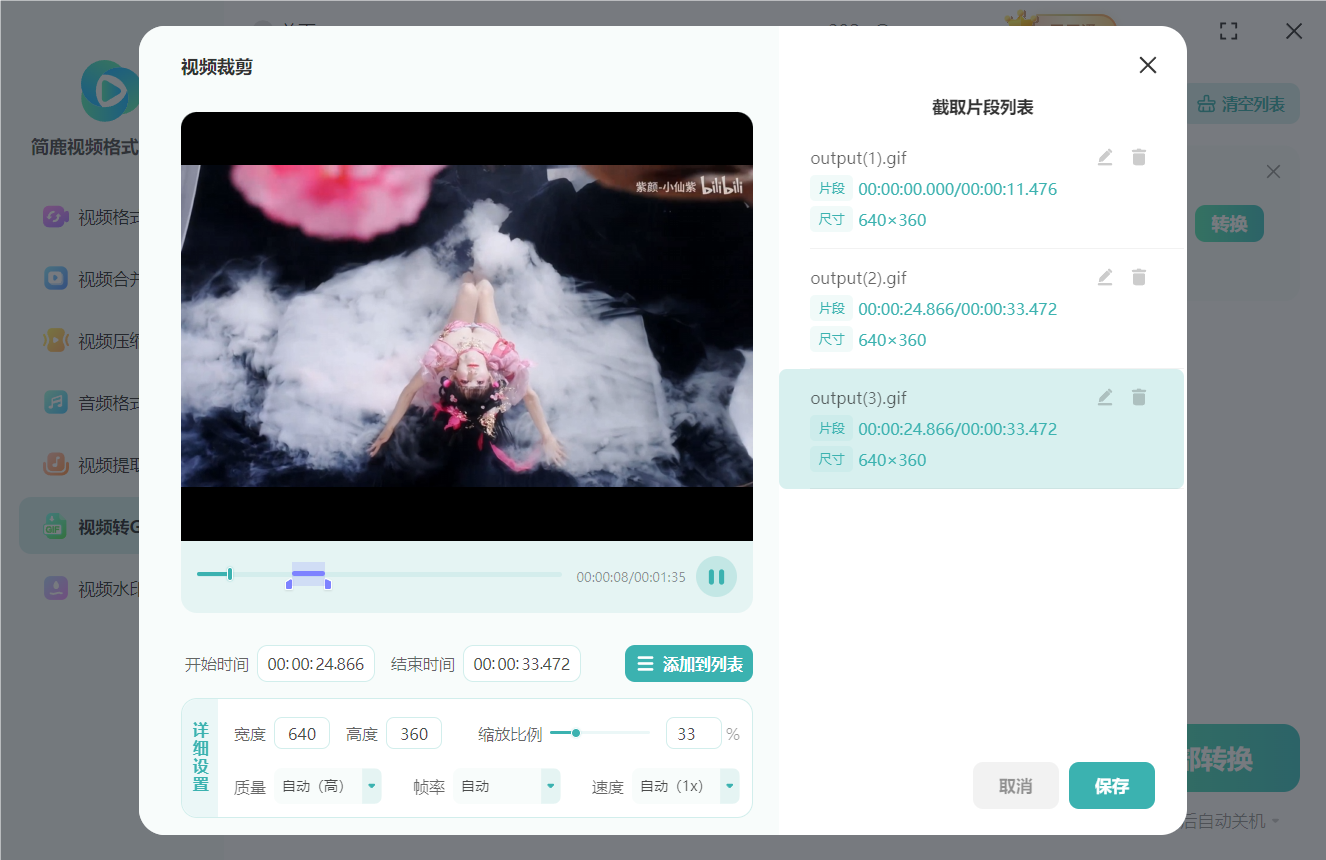Click the 缩放比例 scale slider handle
The height and width of the screenshot is (860, 1326).
(x=576, y=733)
